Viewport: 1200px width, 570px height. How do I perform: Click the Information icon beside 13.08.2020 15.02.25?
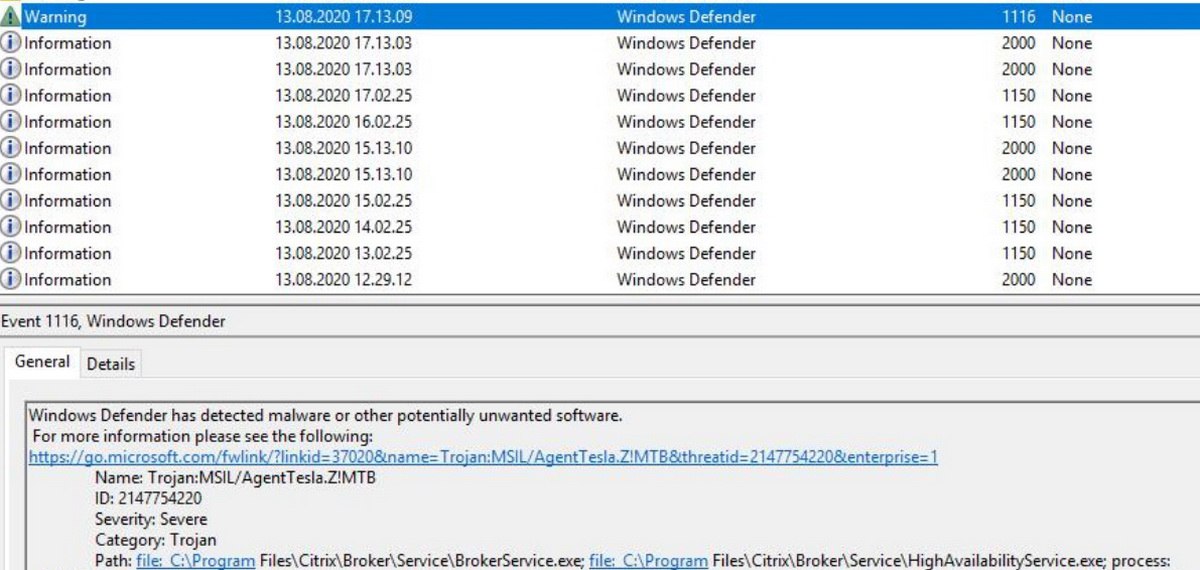(x=11, y=201)
